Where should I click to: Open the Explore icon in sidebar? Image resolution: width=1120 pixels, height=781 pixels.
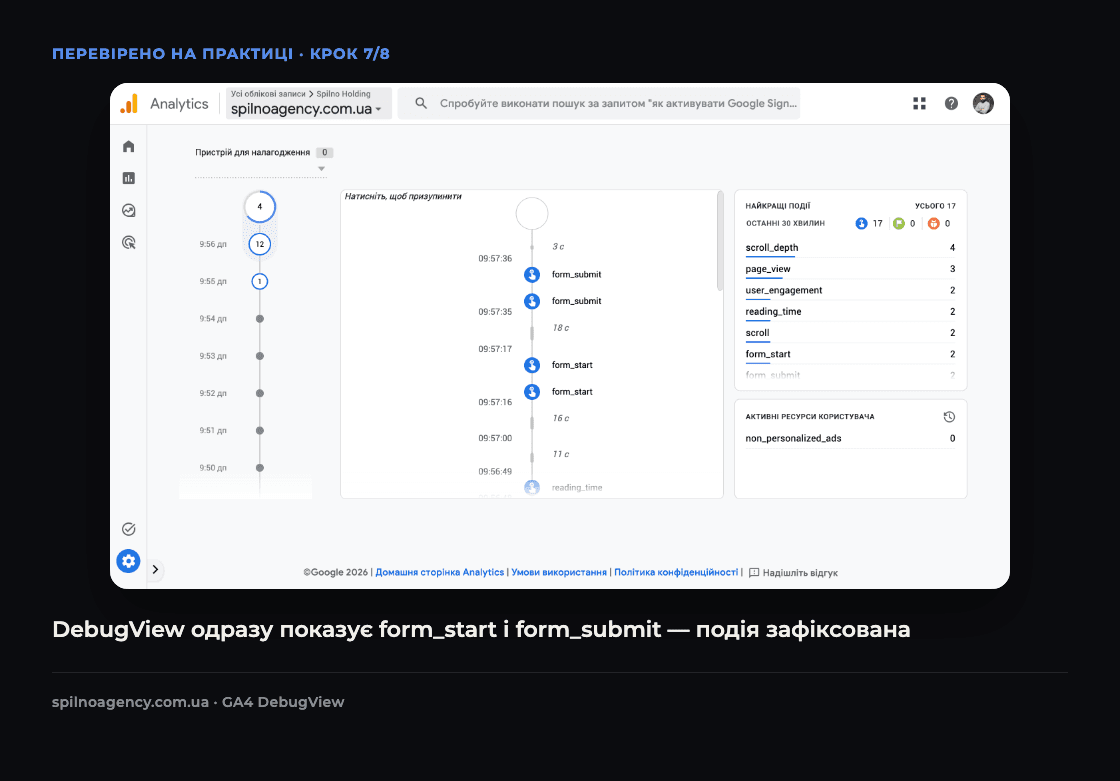[129, 210]
